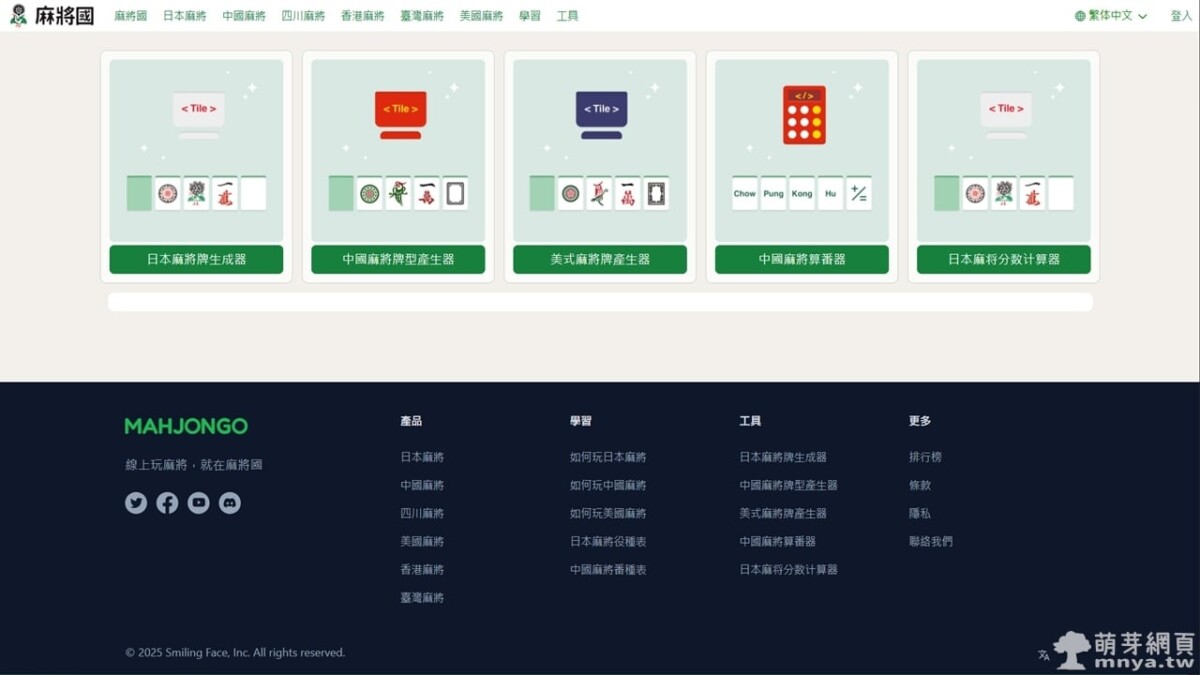
Task: Open the 中國麻將算番器 button
Action: point(801,259)
